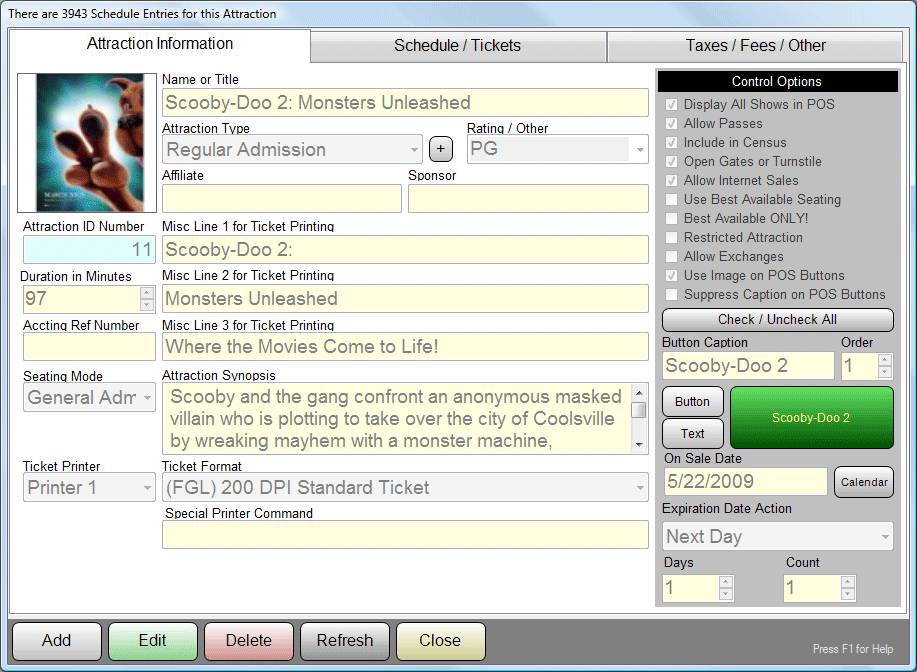This screenshot has height=672, width=917.
Task: Increase the Count value with up arrow
Action: coord(848,582)
